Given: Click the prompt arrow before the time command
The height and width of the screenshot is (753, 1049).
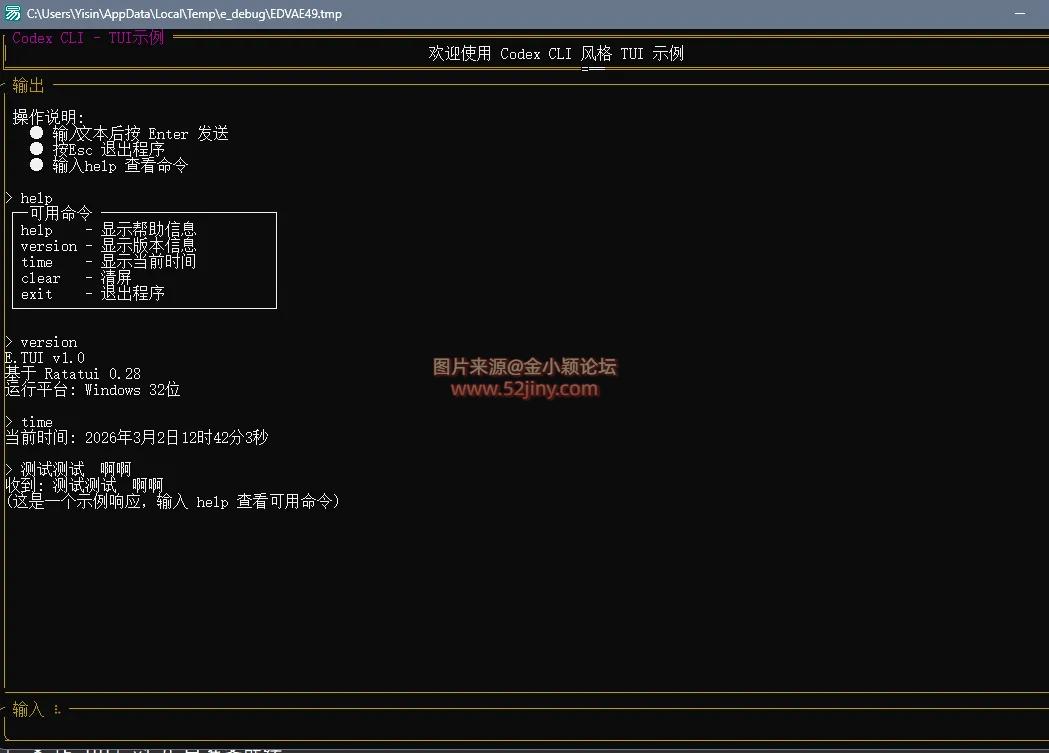Looking at the screenshot, I should pos(8,421).
